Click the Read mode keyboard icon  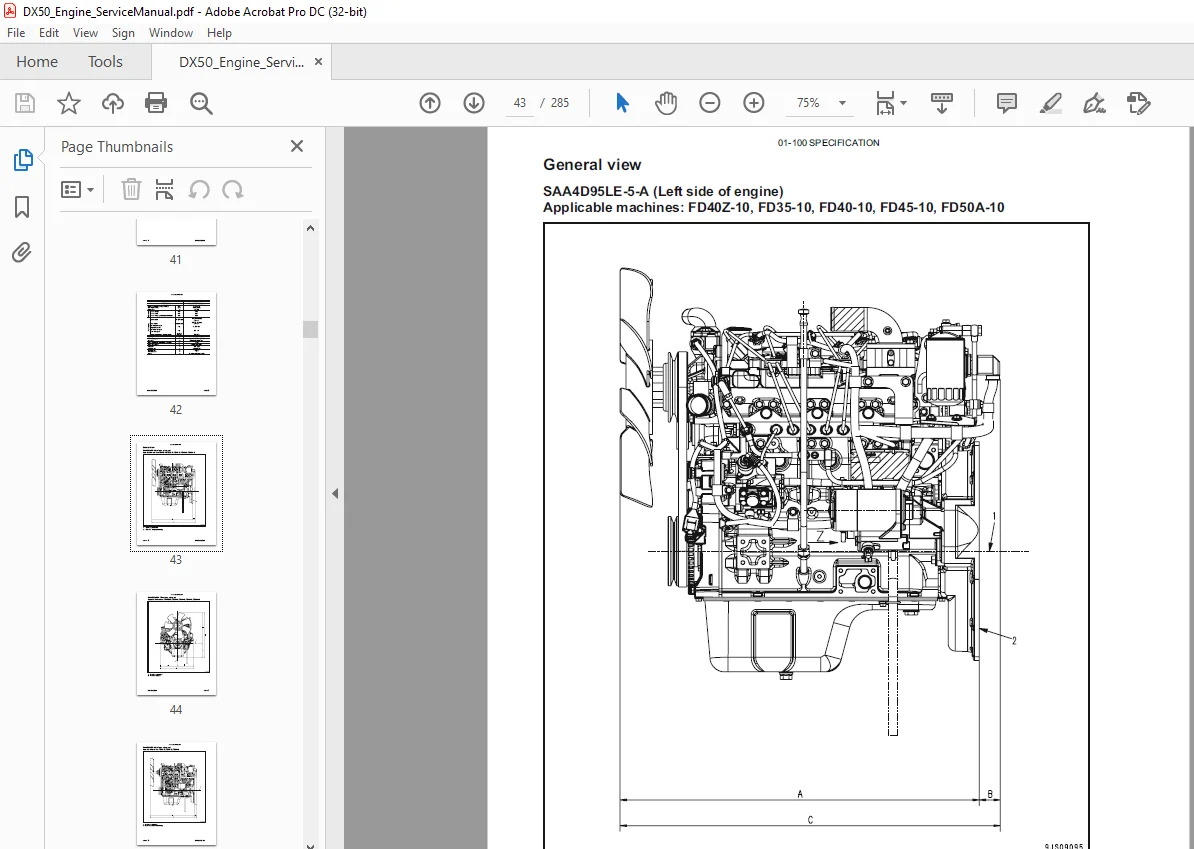click(942, 103)
